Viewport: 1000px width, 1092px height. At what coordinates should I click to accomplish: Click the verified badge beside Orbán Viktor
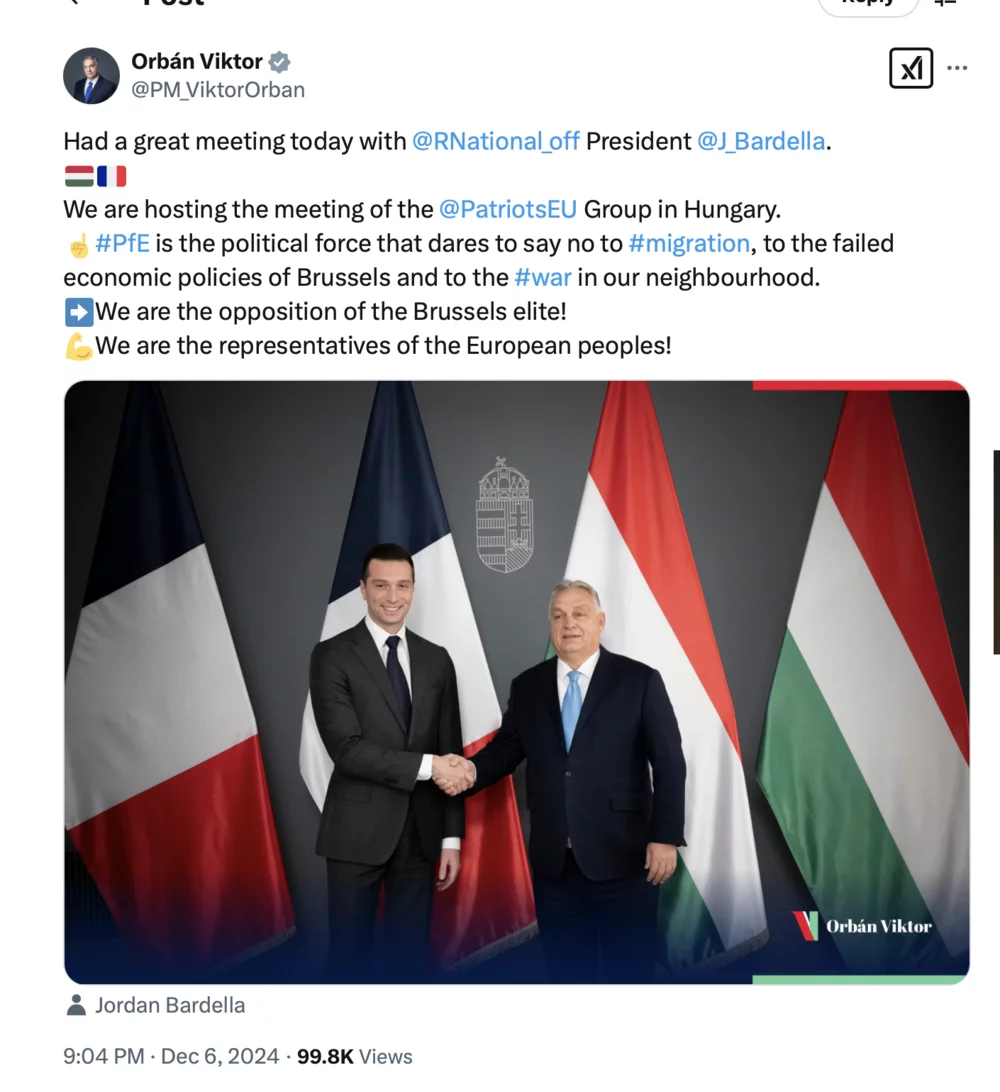[x=280, y=62]
